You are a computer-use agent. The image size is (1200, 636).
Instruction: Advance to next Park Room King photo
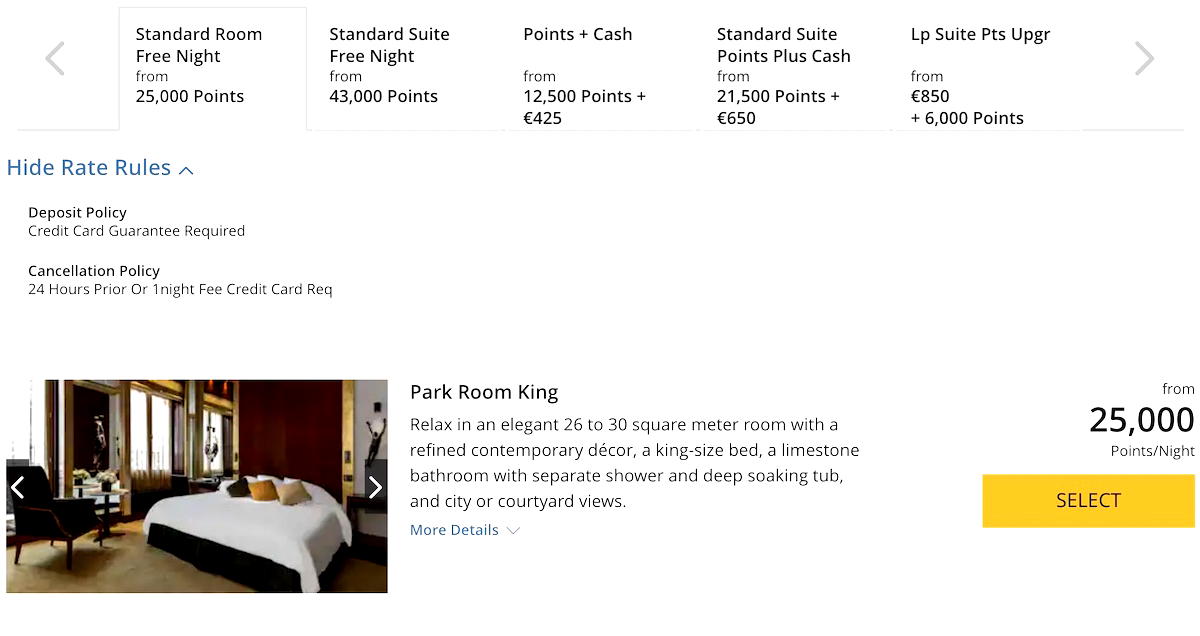(375, 487)
